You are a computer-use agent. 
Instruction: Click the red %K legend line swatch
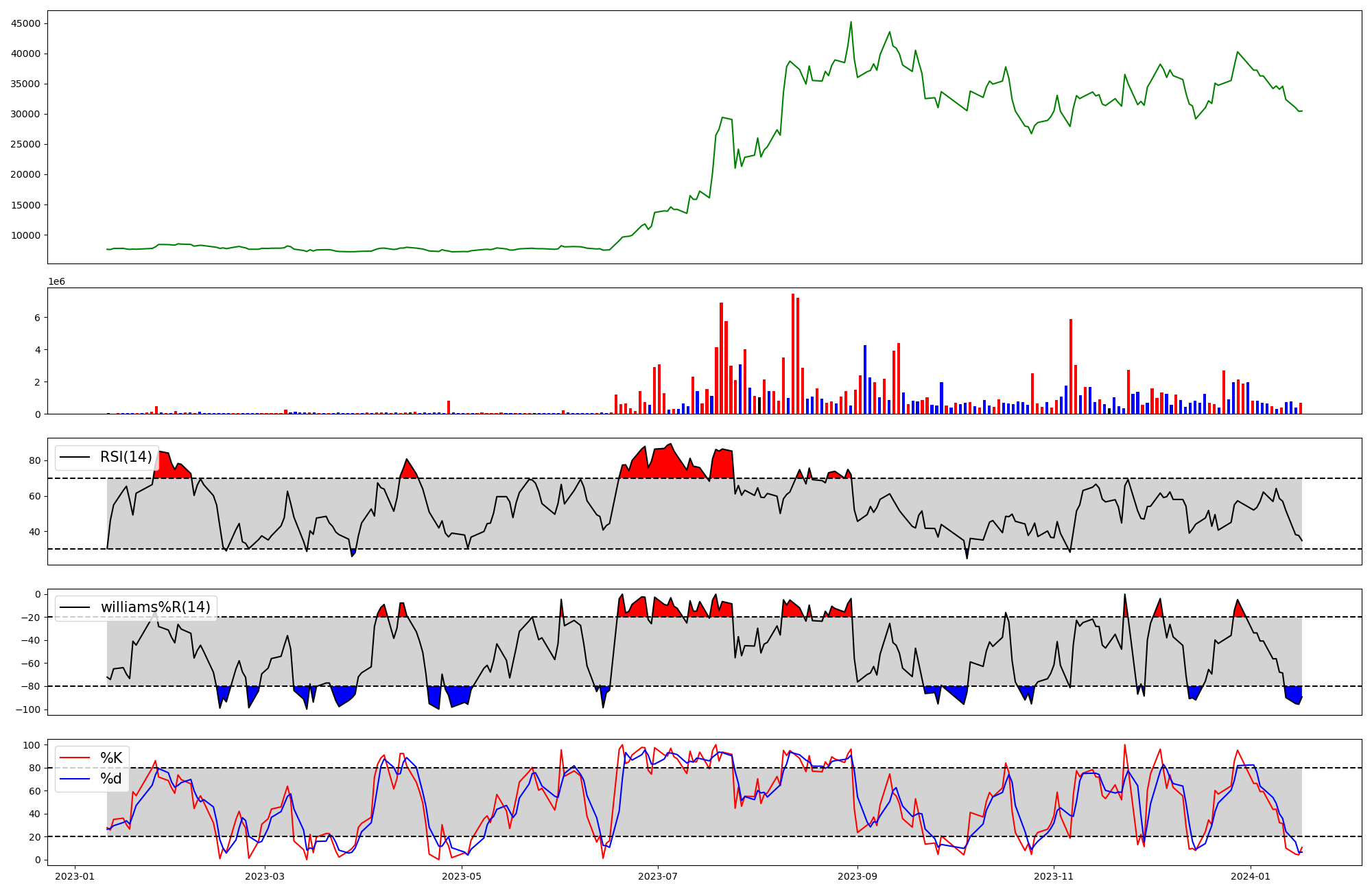[75, 758]
